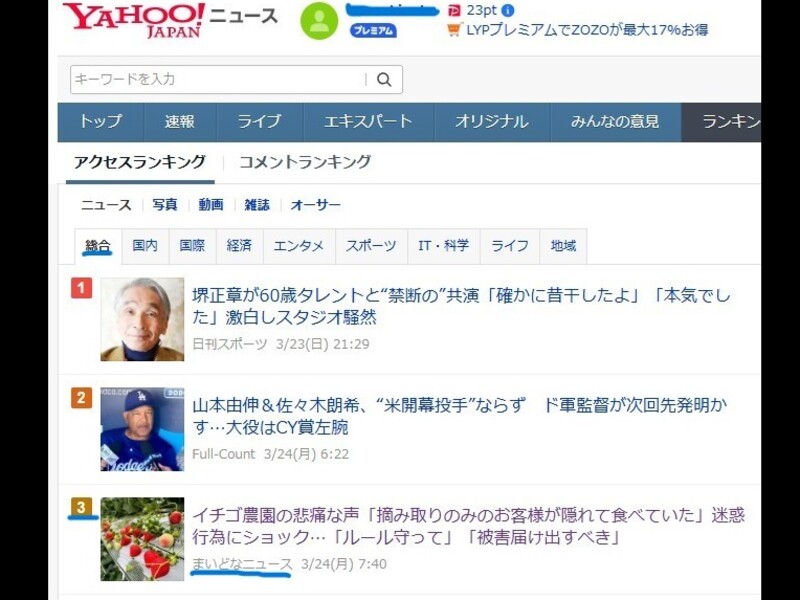Go to みんなの意見 section

[x=615, y=122]
